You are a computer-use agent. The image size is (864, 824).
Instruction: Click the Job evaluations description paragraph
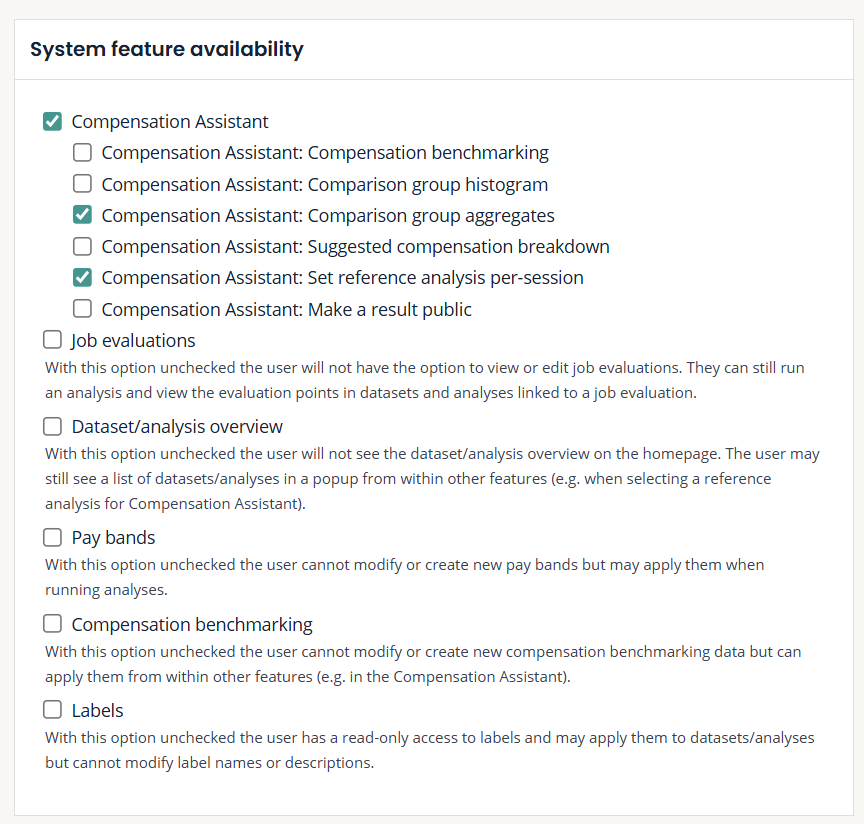click(424, 380)
